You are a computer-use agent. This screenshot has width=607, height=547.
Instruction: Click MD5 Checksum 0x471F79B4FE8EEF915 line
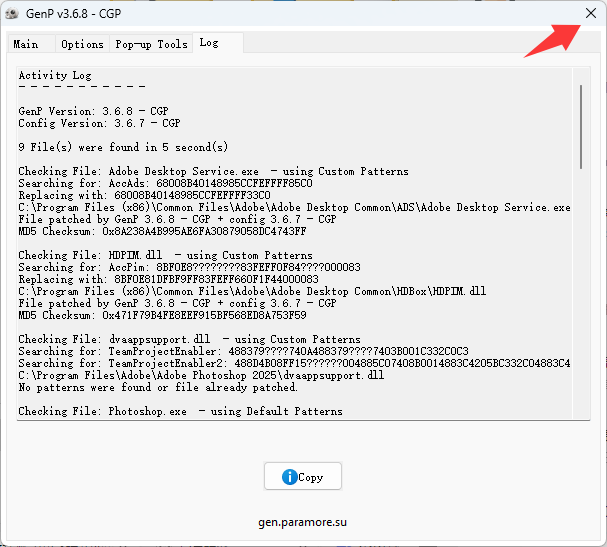[162, 315]
